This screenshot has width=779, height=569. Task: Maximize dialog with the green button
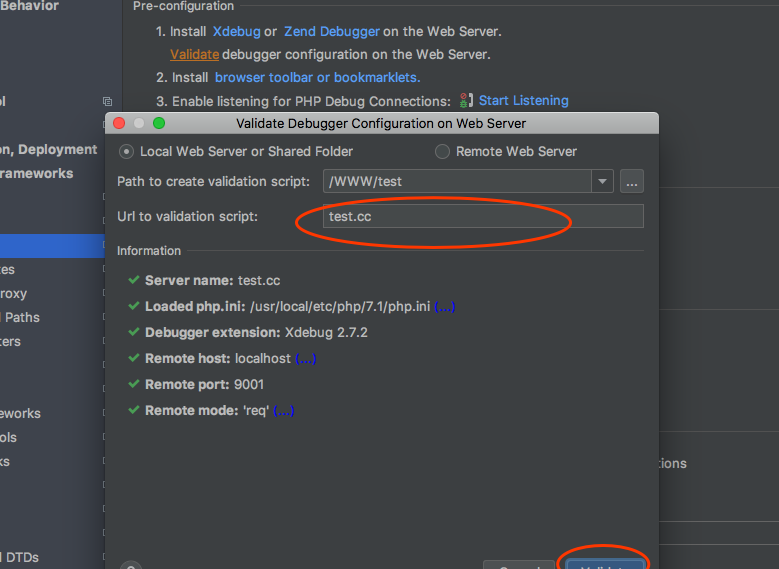[159, 123]
